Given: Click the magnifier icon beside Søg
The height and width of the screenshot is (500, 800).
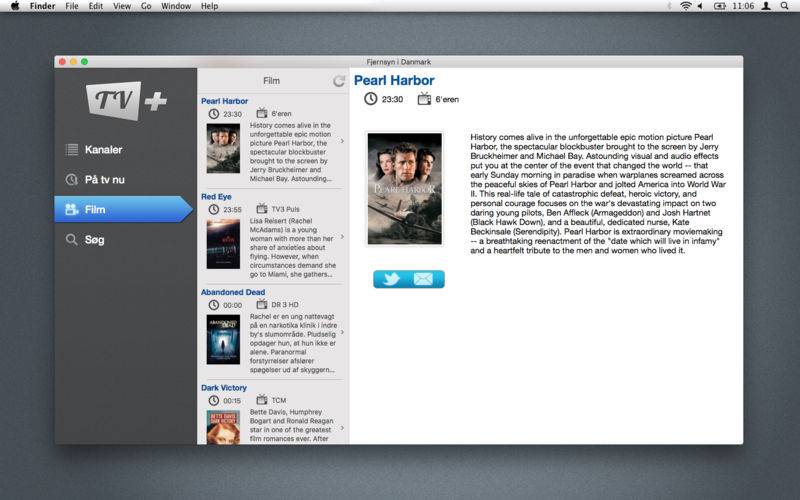Looking at the screenshot, I should (x=71, y=240).
